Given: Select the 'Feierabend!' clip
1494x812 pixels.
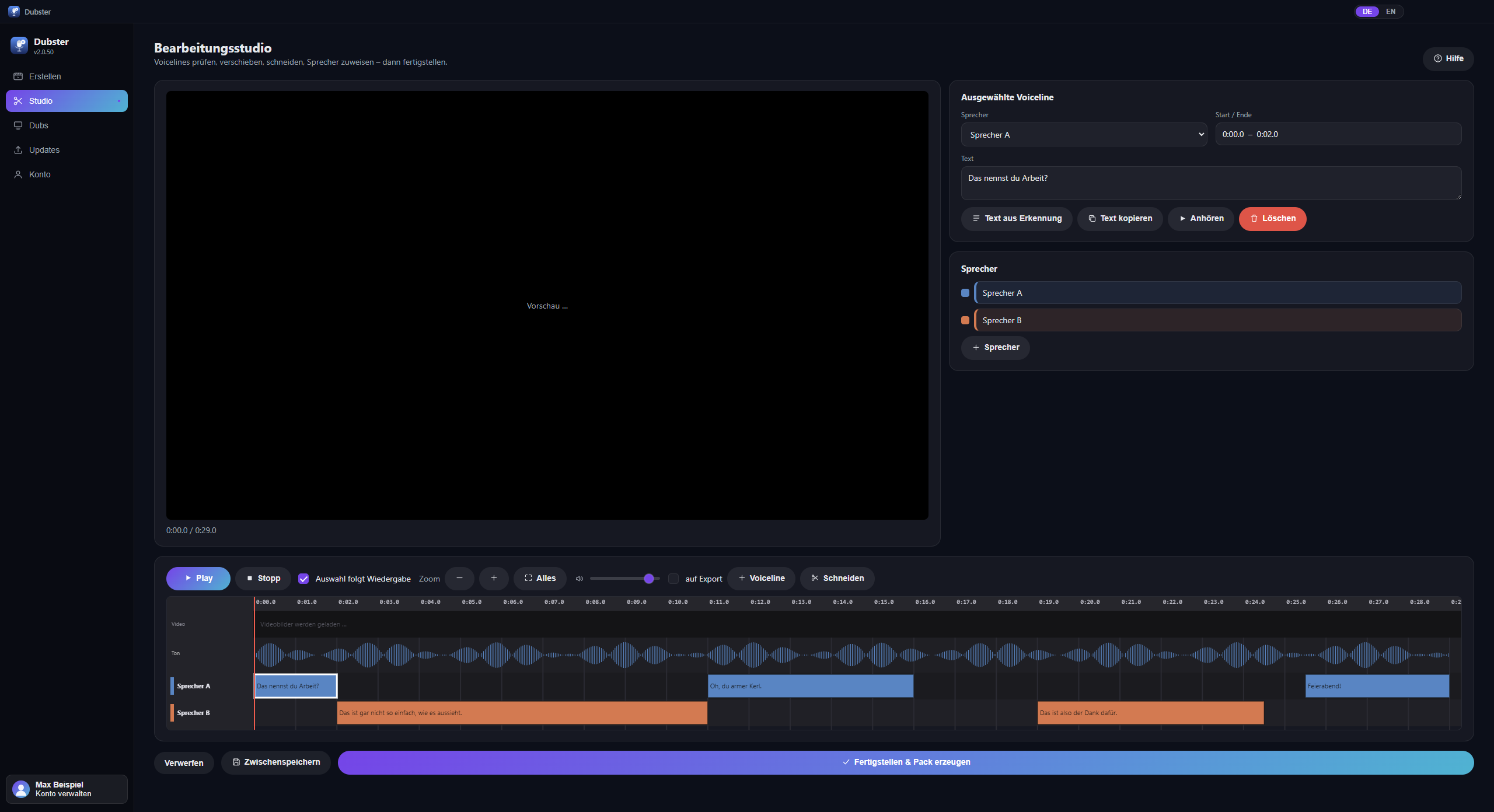Looking at the screenshot, I should point(1377,686).
